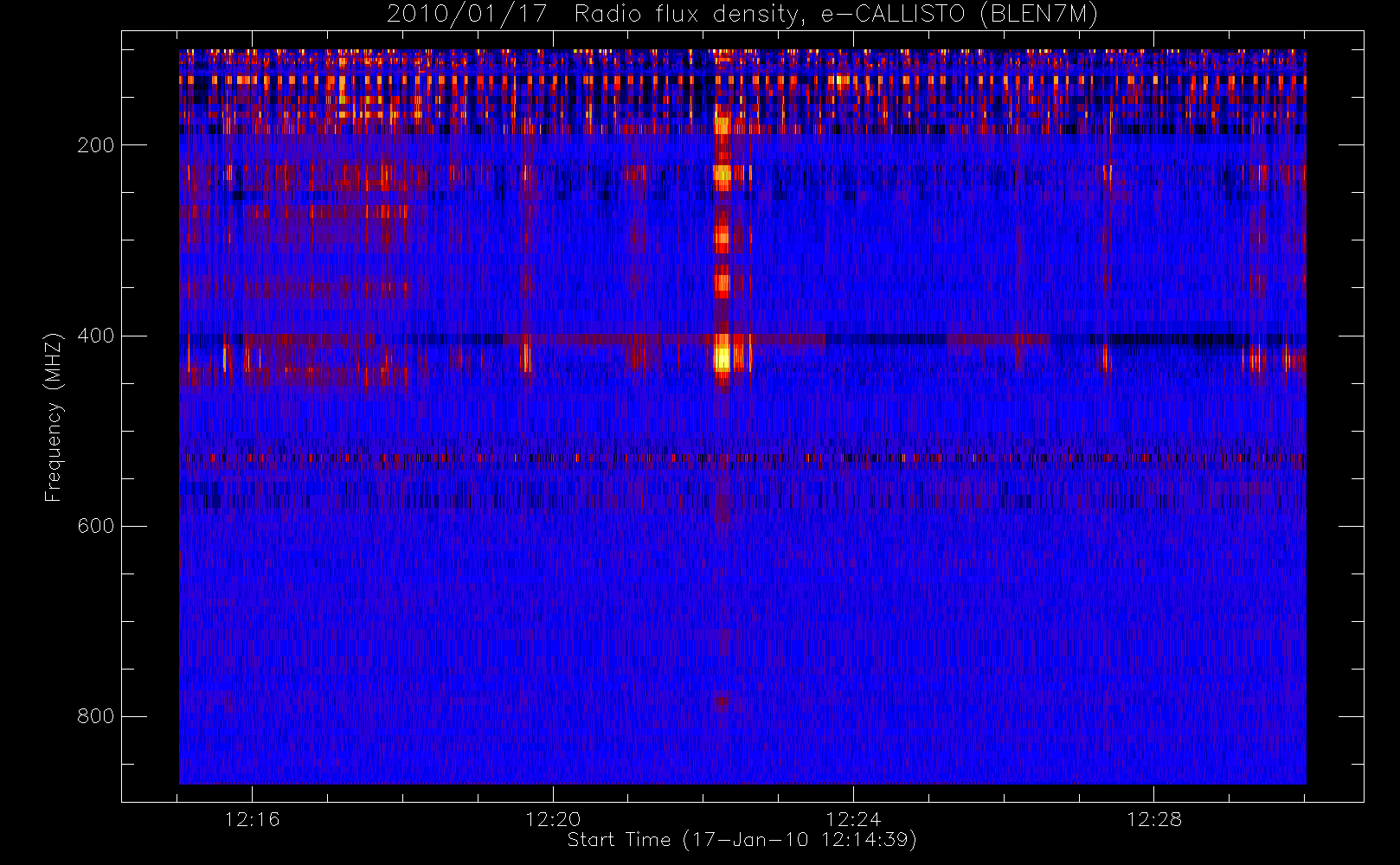Click the plot title '2010/01/17 Radio flux density, e-CALLISTO (BLEN7M)'
Image resolution: width=1400 pixels, height=865 pixels.
tap(742, 15)
